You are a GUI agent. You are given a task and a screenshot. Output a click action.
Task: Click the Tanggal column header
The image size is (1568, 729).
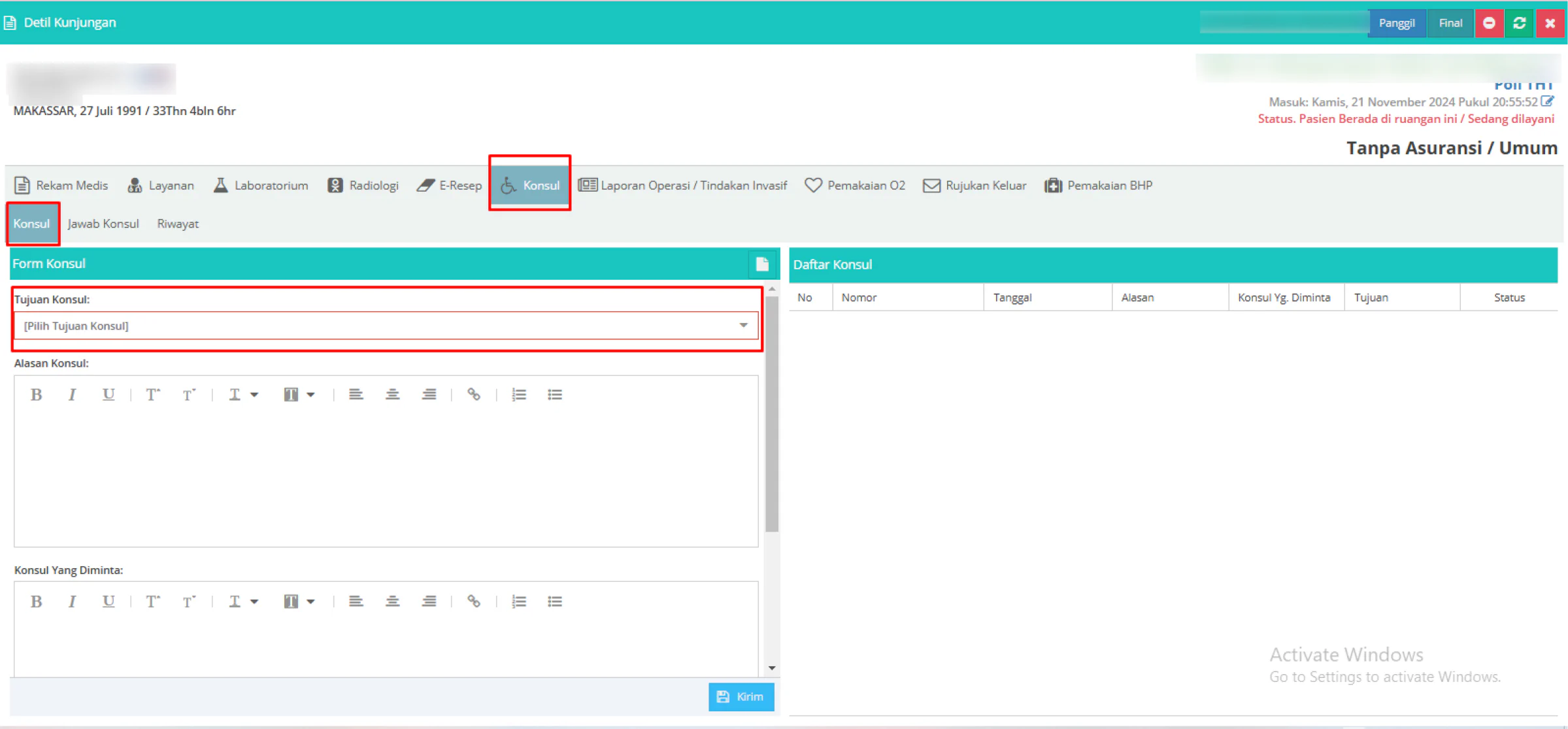1048,297
